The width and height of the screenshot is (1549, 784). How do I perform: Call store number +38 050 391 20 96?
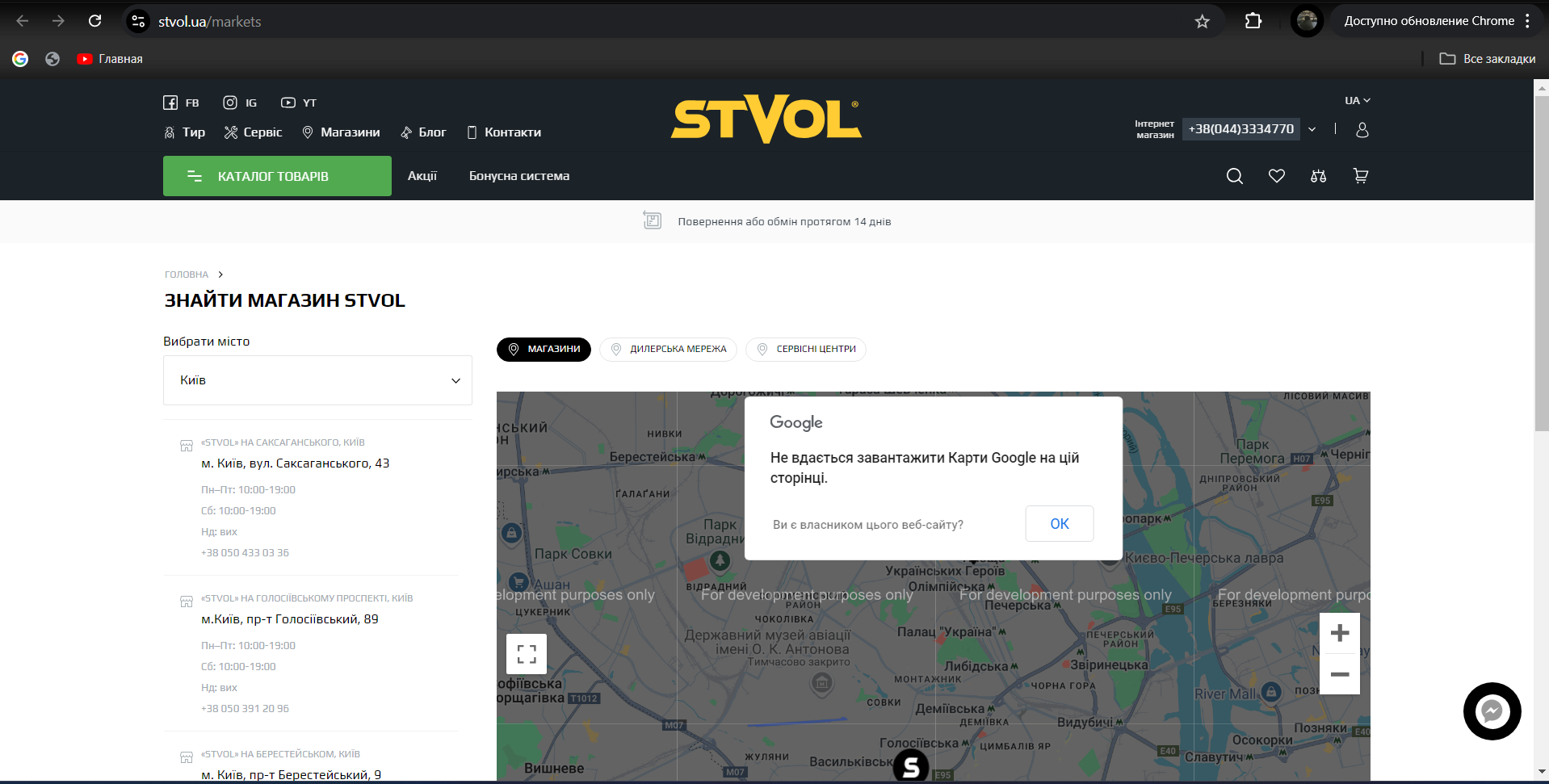(x=245, y=709)
